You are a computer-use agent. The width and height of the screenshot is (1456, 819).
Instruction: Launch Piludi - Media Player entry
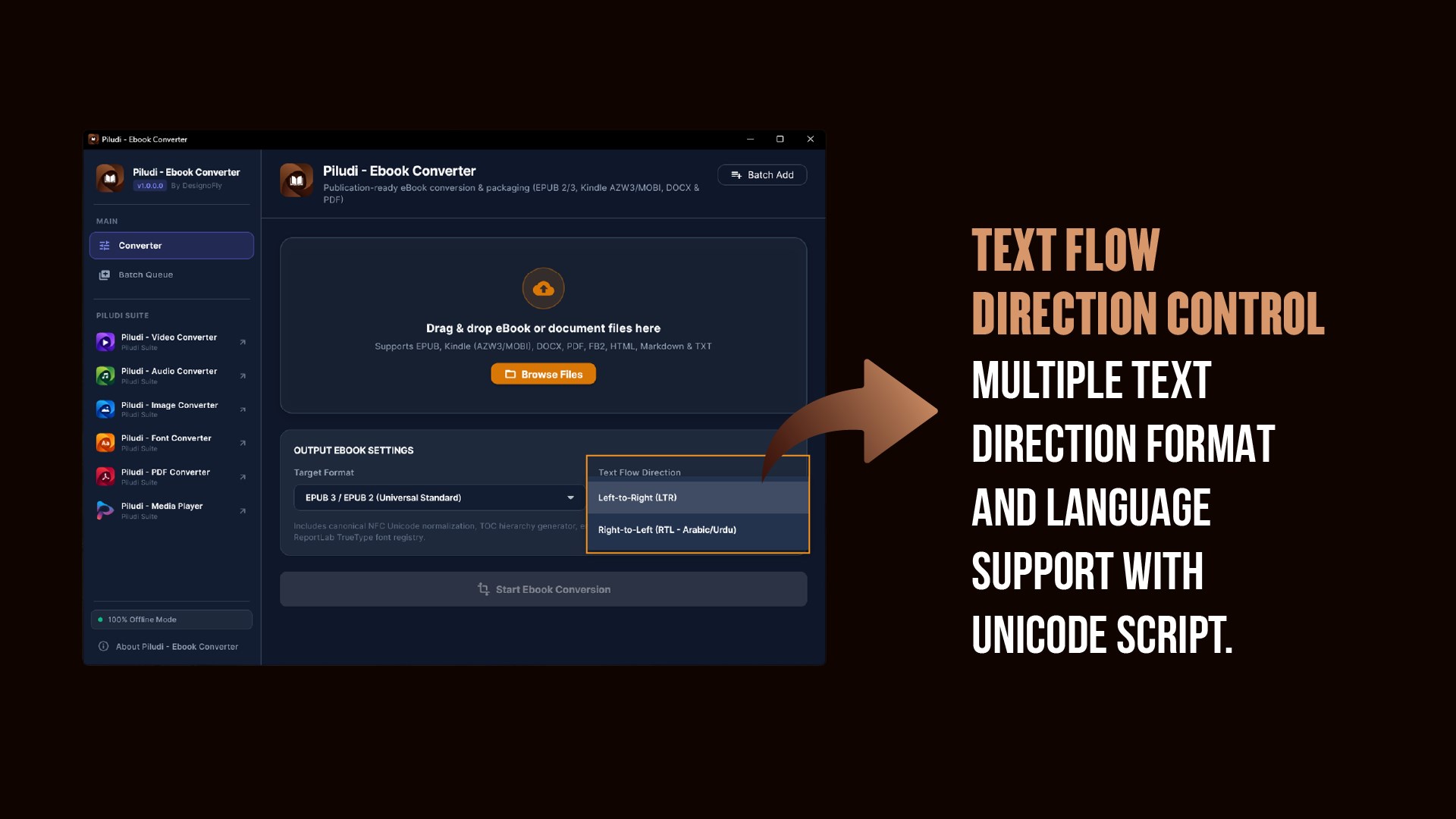pyautogui.click(x=171, y=510)
